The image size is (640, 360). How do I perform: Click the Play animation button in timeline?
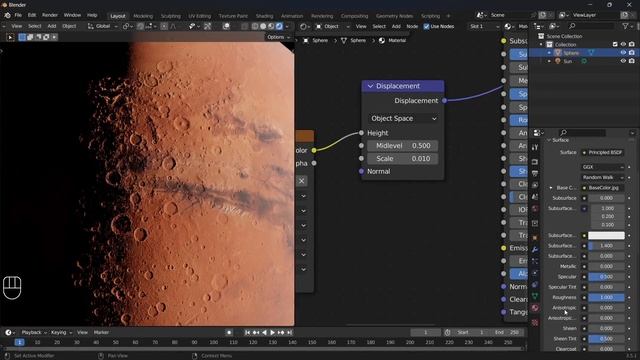click(272, 333)
